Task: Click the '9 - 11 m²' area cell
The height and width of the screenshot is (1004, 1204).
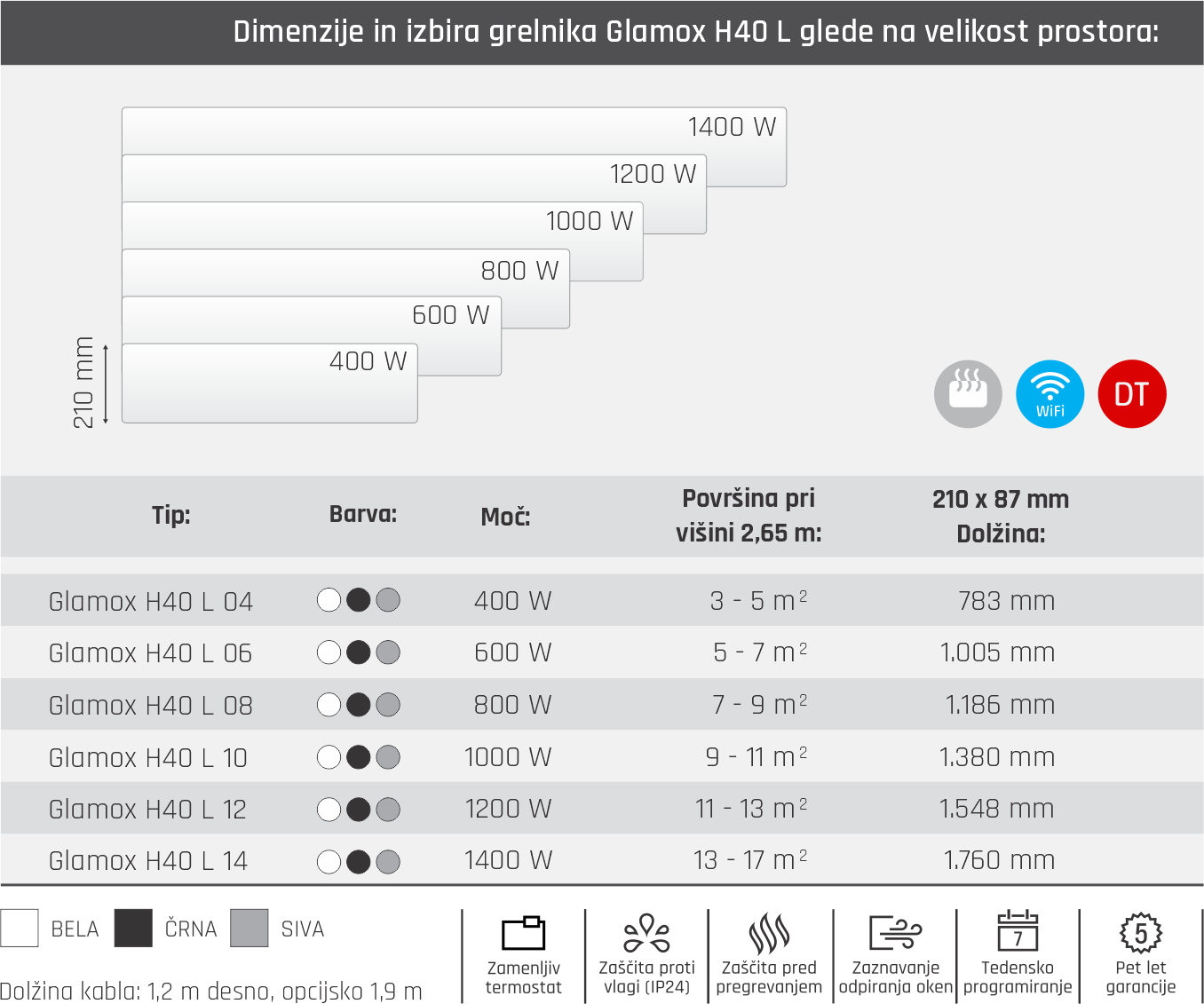Action: pyautogui.click(x=756, y=757)
